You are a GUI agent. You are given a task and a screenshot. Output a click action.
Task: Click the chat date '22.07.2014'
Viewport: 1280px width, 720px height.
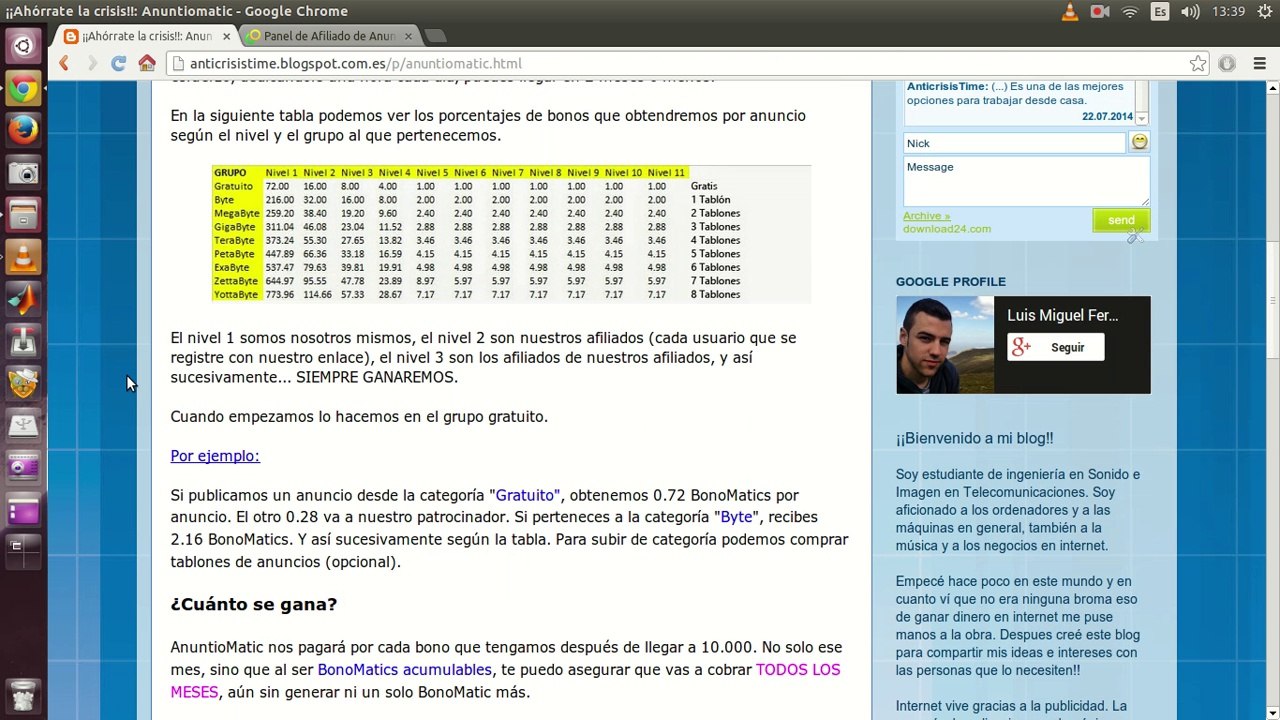coord(1107,117)
